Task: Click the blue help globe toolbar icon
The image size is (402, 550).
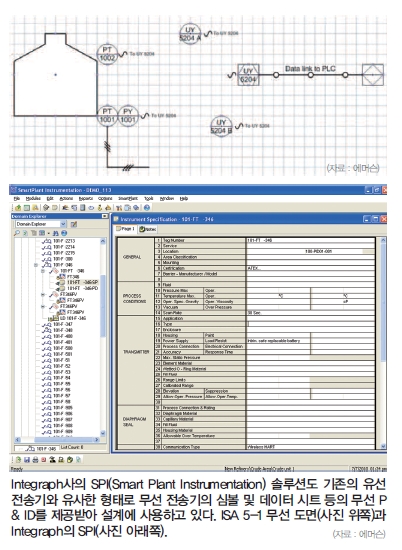Action: point(147,208)
